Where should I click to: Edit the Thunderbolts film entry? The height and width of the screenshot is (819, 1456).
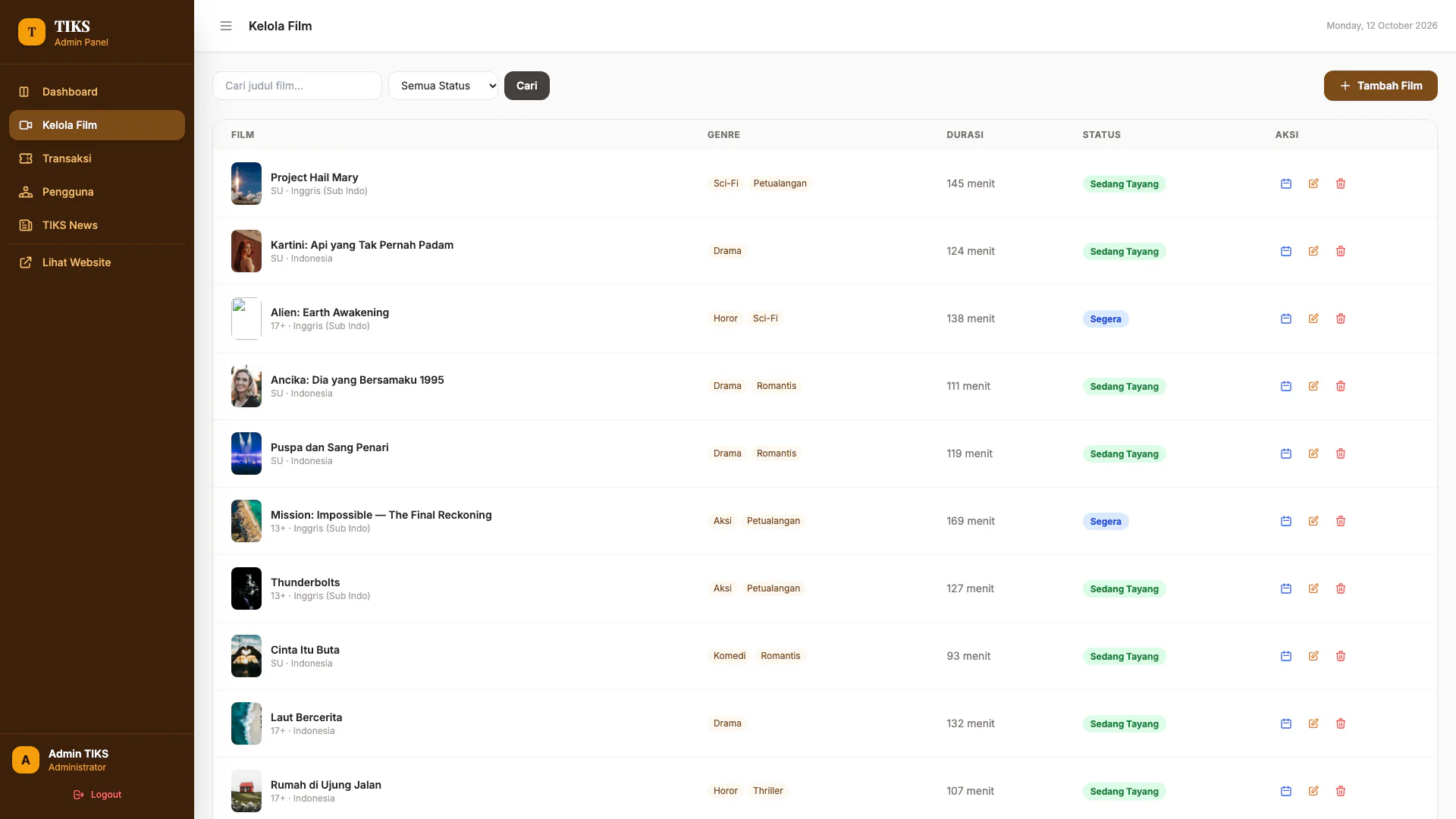coord(1313,588)
